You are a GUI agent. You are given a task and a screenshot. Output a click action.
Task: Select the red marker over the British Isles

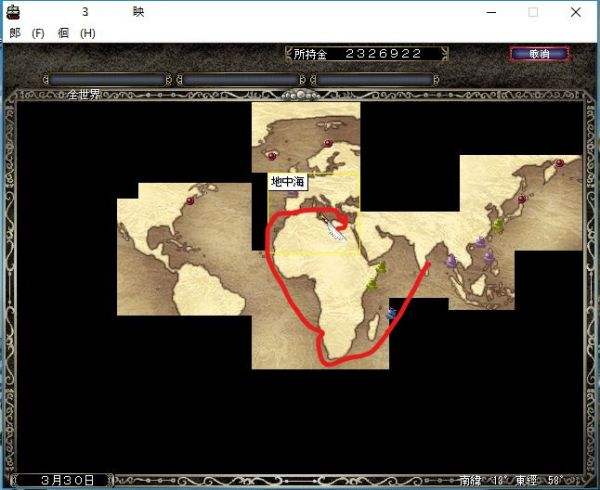click(271, 154)
